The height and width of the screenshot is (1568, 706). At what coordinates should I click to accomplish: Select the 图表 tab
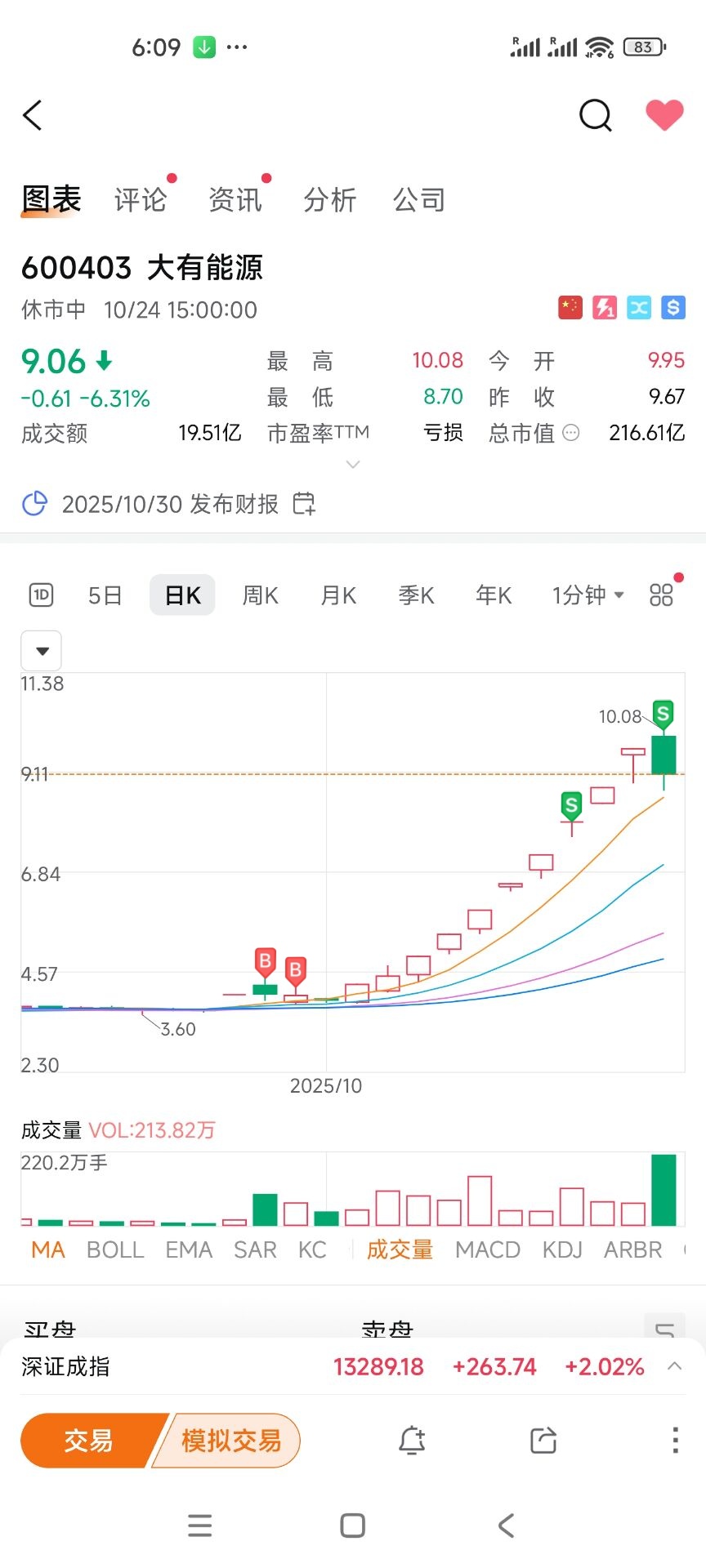coord(51,199)
